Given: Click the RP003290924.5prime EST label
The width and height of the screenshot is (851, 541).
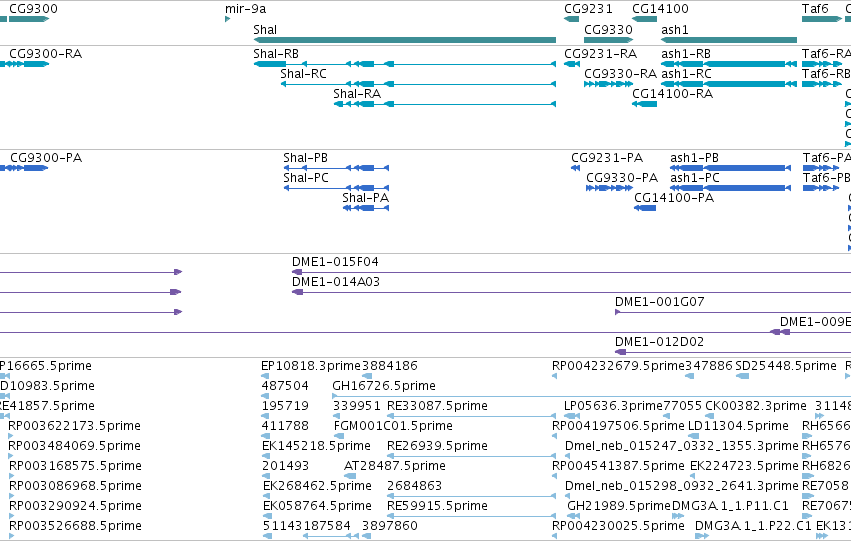Looking at the screenshot, I should [x=75, y=507].
